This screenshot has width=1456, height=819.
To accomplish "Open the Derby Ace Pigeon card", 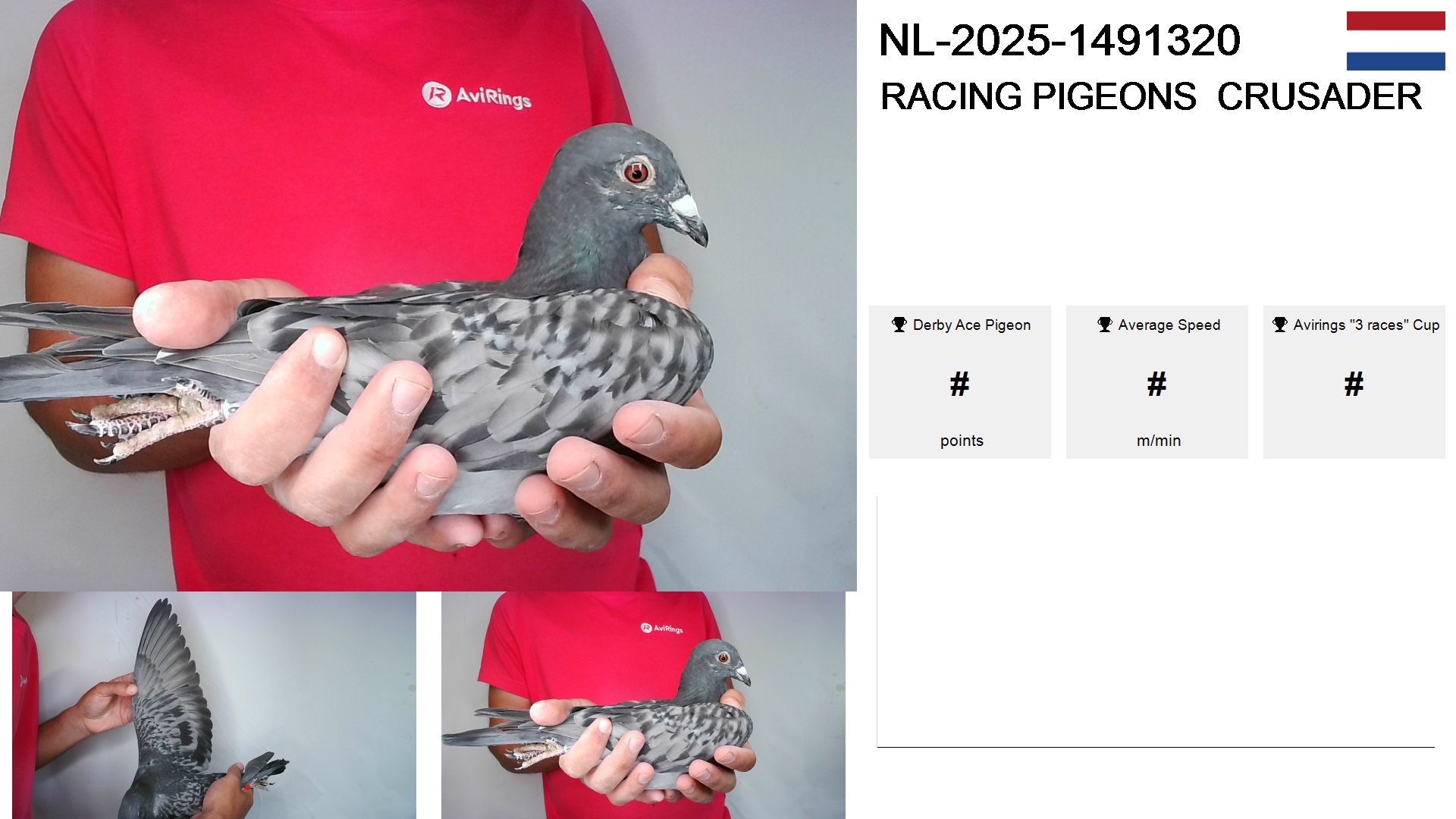I will 960,382.
